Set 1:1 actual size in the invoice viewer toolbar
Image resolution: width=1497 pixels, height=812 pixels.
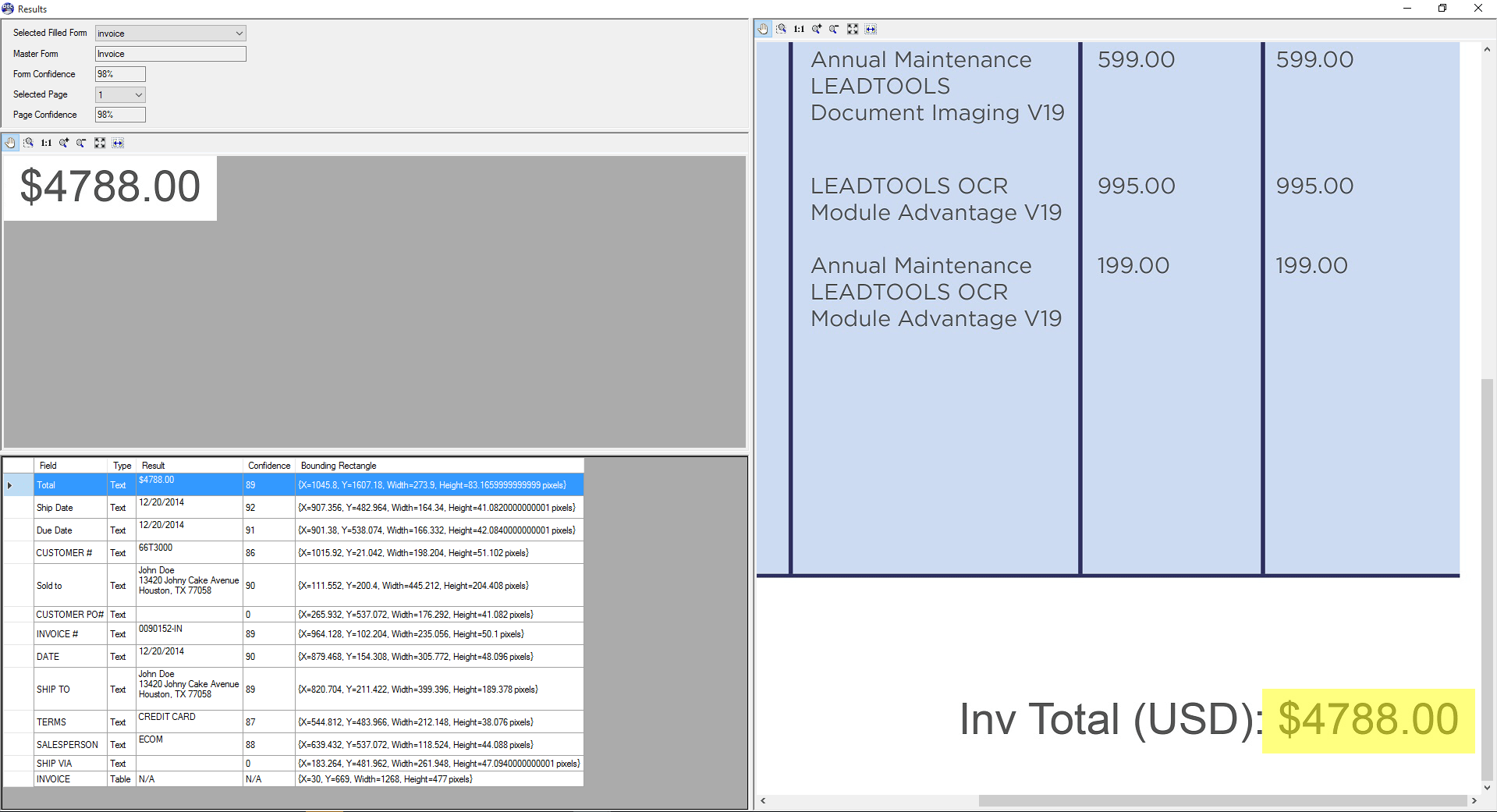click(799, 29)
